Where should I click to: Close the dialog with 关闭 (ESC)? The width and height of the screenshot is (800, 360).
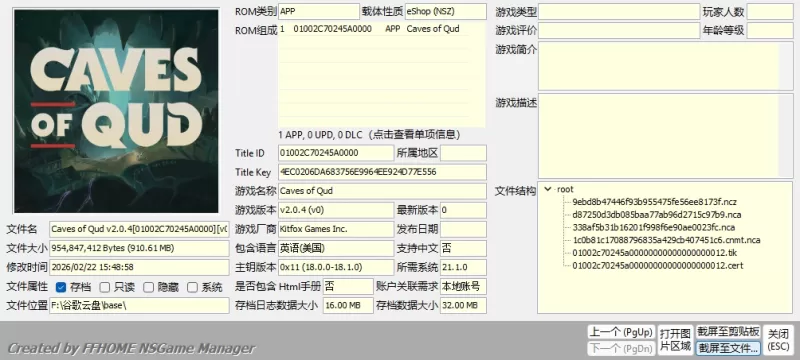pos(779,341)
